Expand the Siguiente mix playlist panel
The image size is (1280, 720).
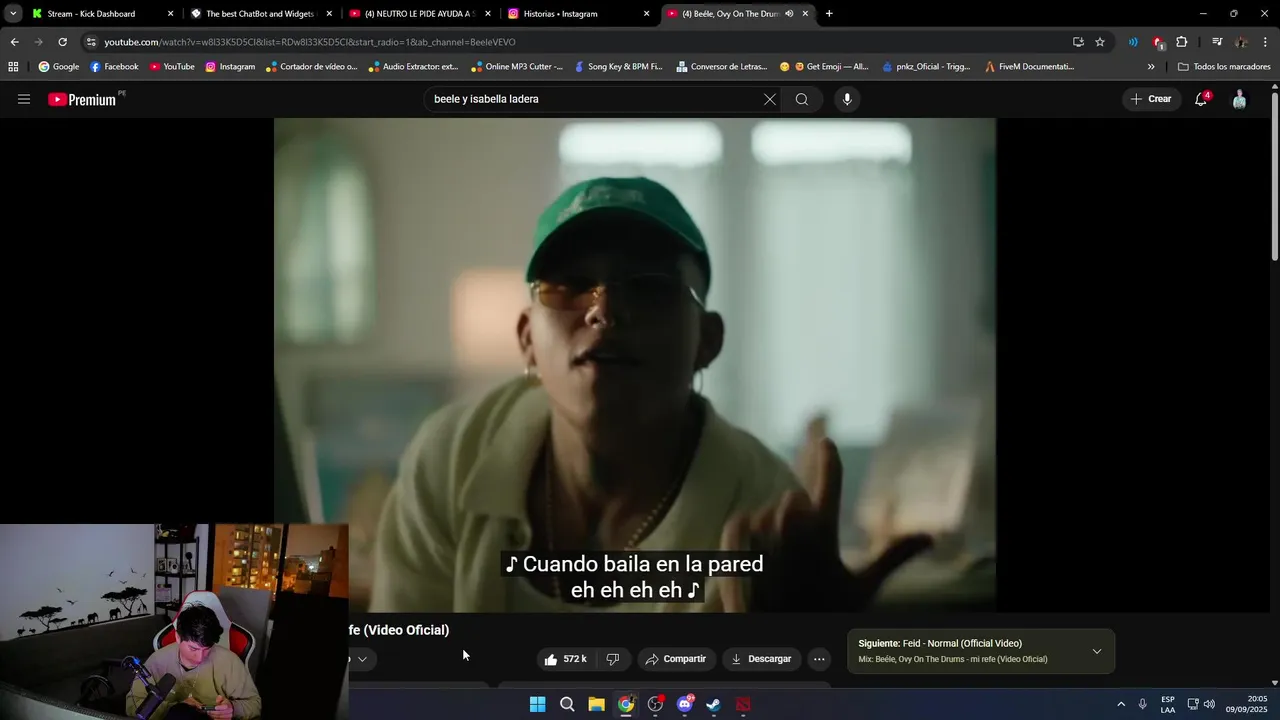1096,651
